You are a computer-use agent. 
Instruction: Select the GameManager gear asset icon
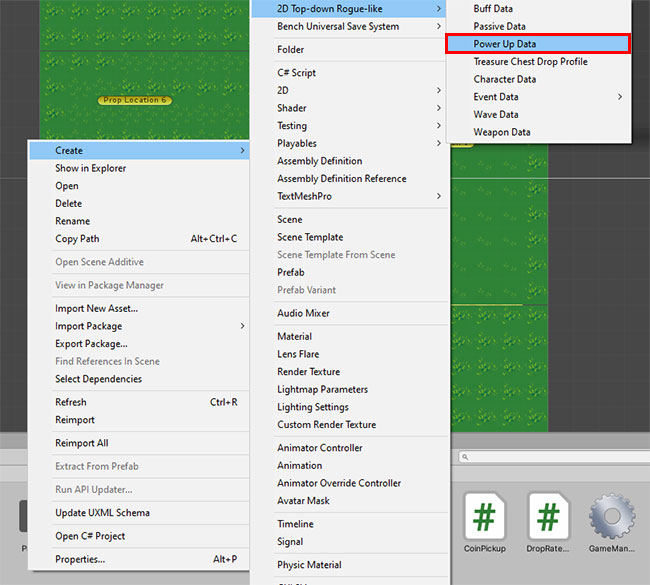(x=612, y=516)
